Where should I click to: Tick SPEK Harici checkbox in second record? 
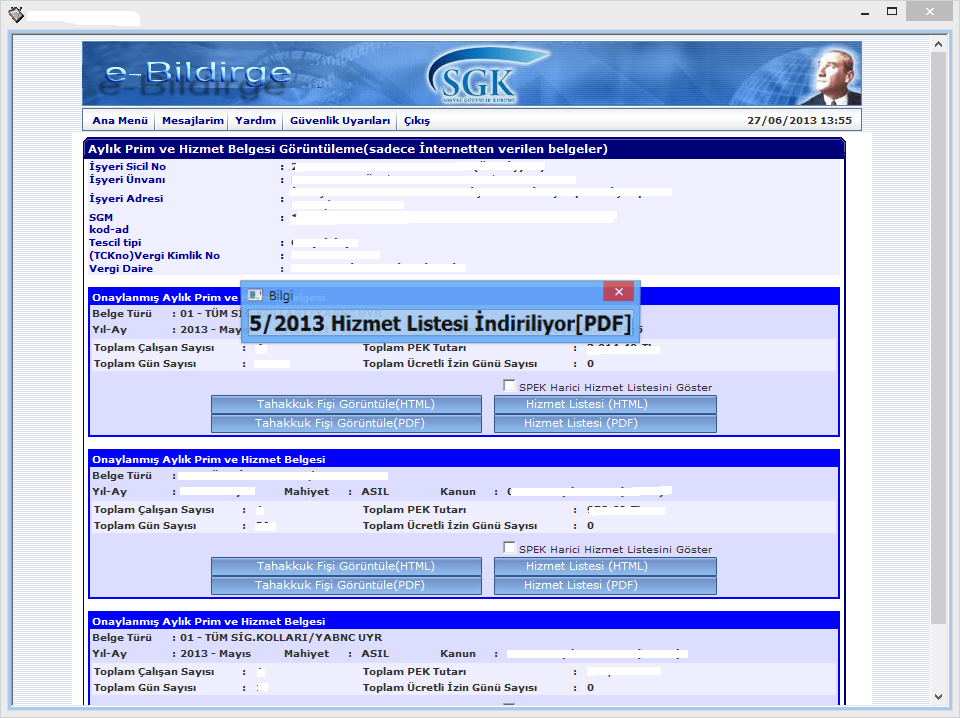510,548
